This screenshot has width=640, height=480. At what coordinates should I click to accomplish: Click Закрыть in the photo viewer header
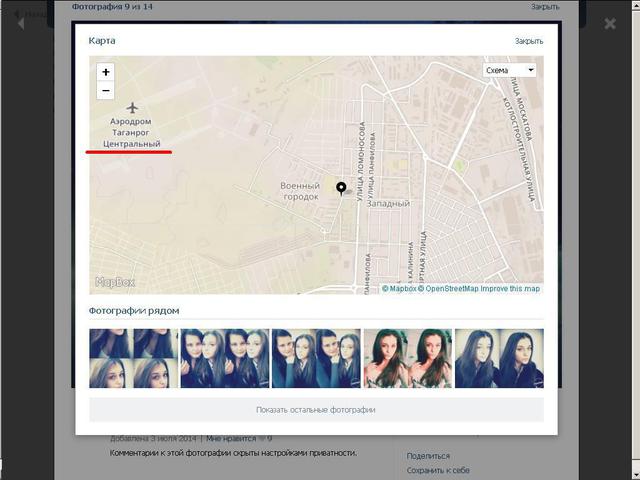pyautogui.click(x=545, y=6)
